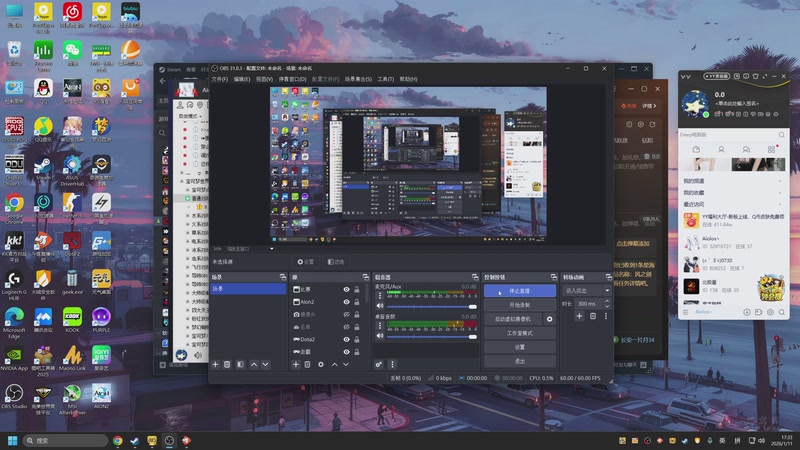
Task: Open View(V) menu in OBS
Action: 264,79
